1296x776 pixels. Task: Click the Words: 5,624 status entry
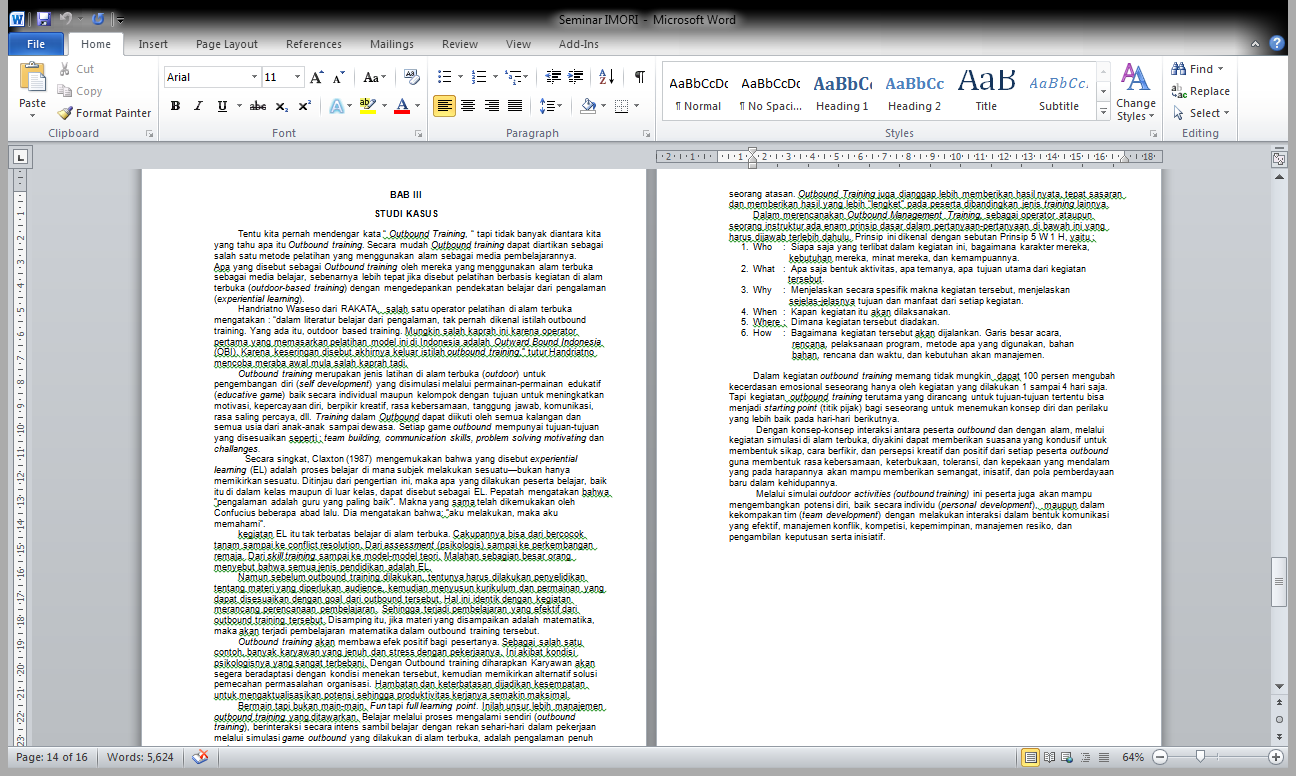(x=141, y=757)
